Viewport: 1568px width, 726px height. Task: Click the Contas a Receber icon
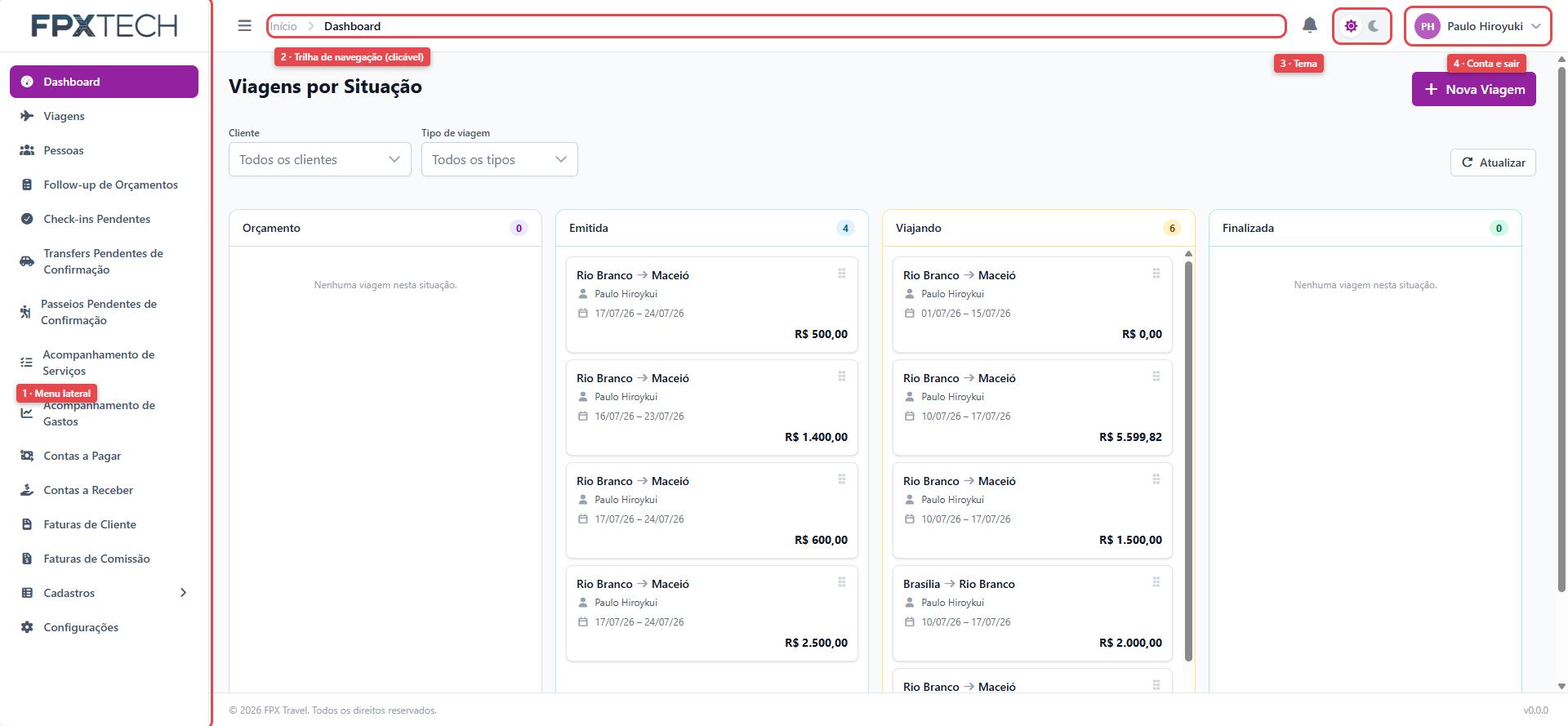[x=27, y=490]
